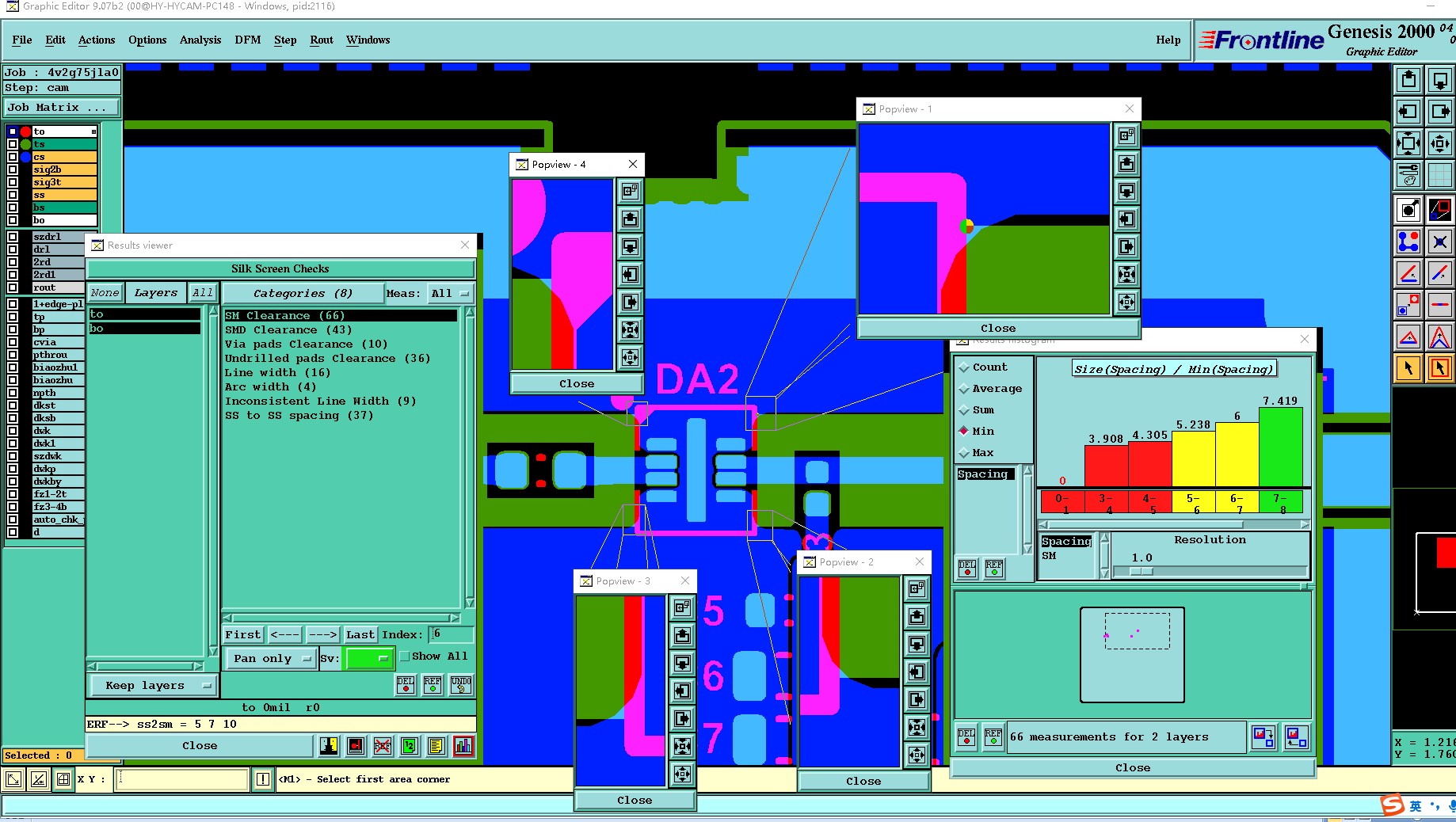Click the zoom in icon in Popview 4
The image size is (1456, 822).
tap(630, 330)
